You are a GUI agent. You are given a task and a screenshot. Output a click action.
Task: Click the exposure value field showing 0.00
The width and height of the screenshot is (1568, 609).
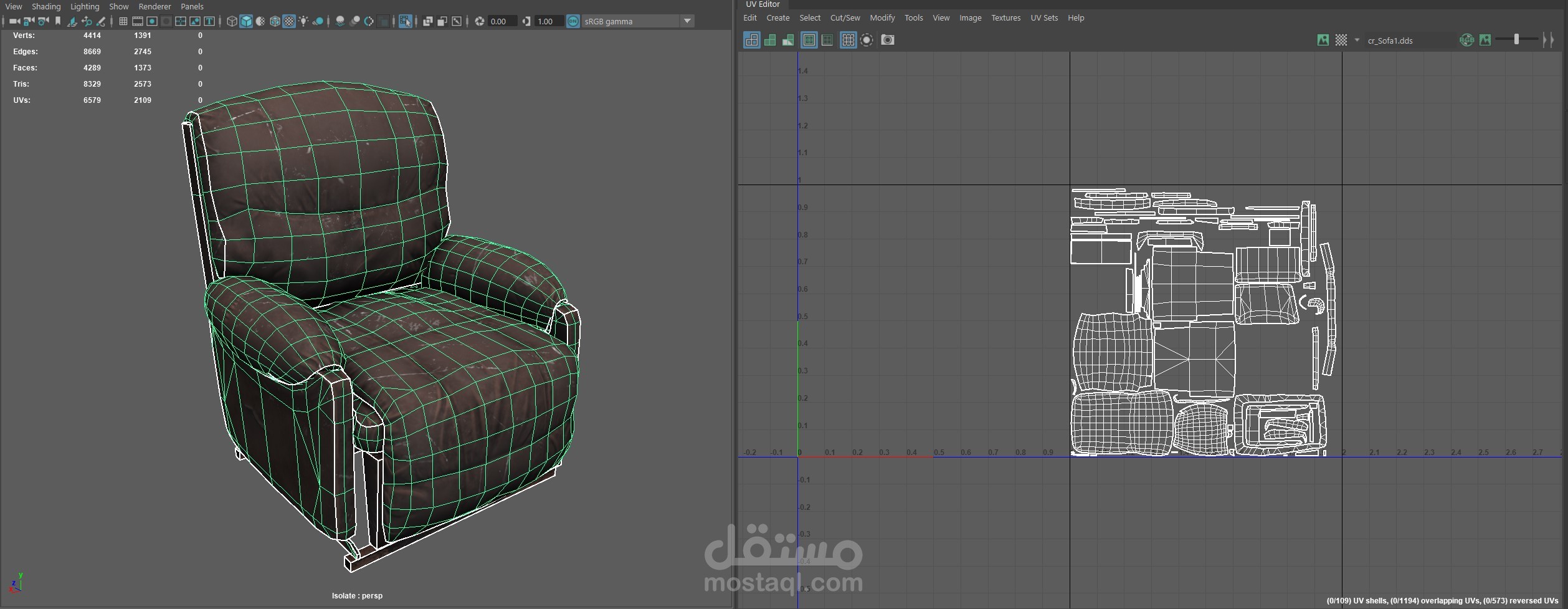(x=501, y=21)
